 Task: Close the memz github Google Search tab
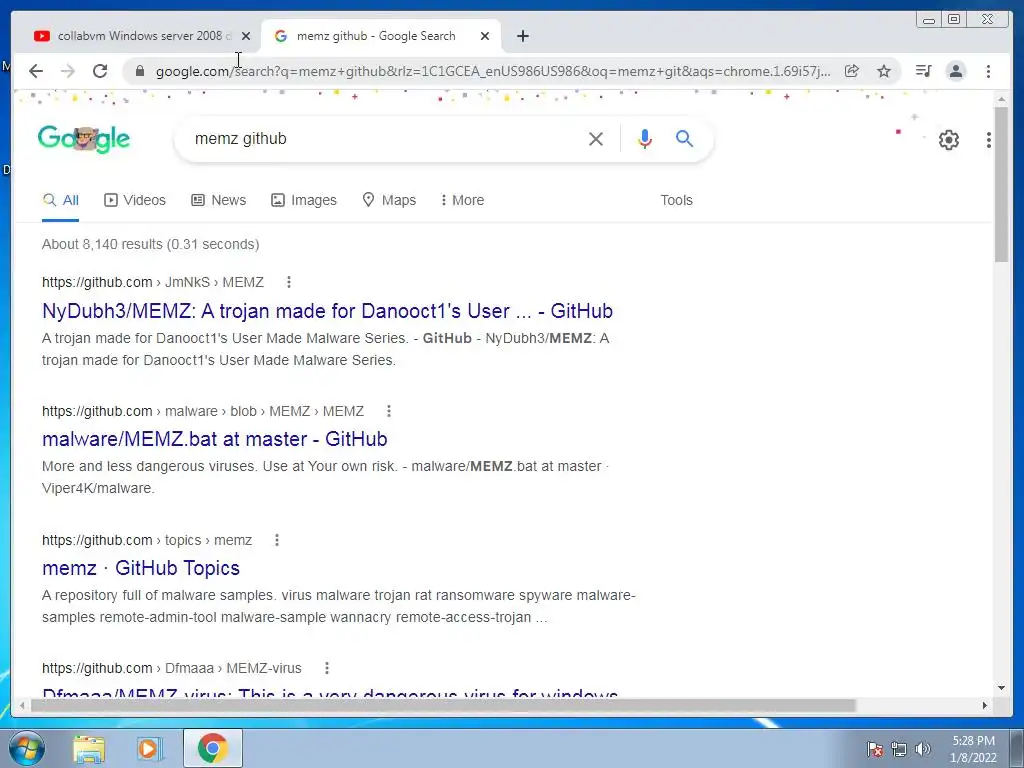pyautogui.click(x=485, y=36)
